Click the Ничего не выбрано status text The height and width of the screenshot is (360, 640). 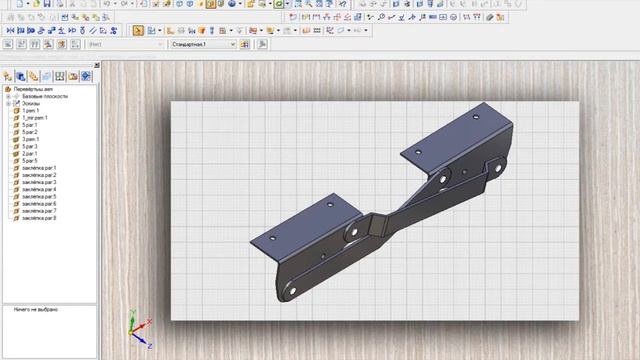coord(36,310)
